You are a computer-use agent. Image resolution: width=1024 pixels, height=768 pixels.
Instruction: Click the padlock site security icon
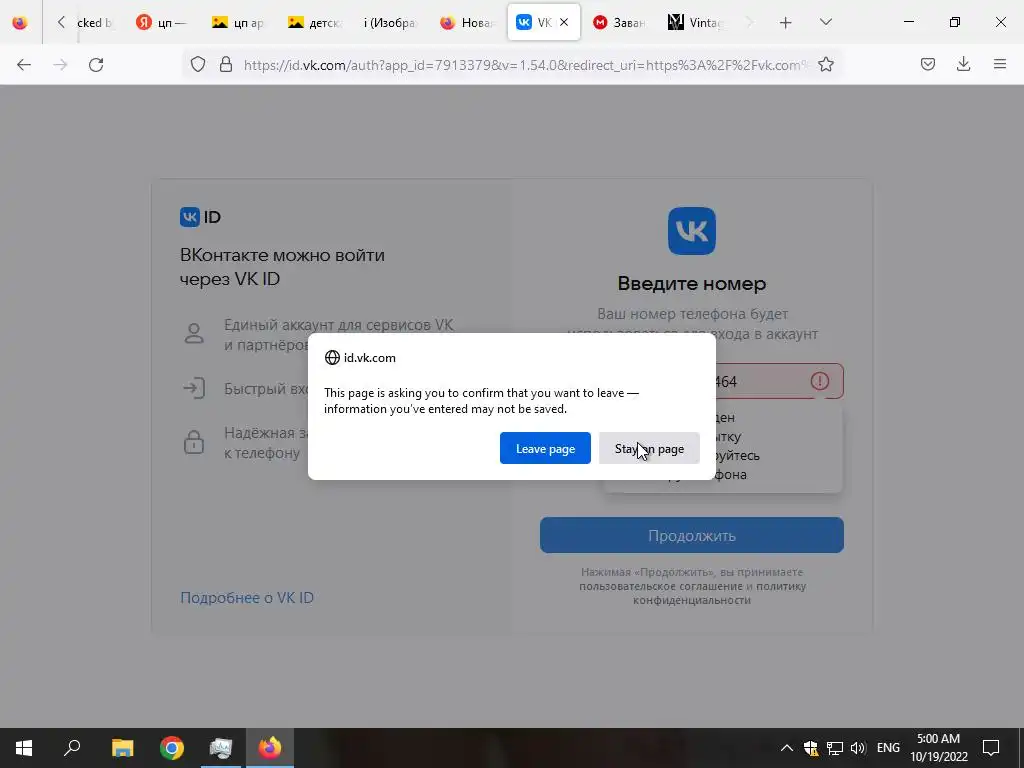pos(226,64)
